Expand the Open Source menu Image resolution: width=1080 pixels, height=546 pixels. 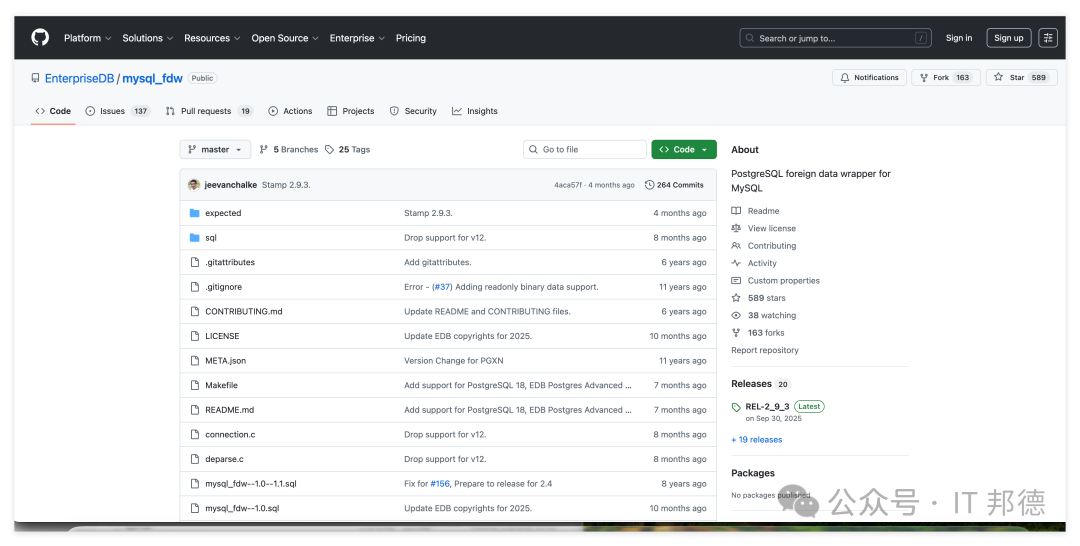[284, 38]
